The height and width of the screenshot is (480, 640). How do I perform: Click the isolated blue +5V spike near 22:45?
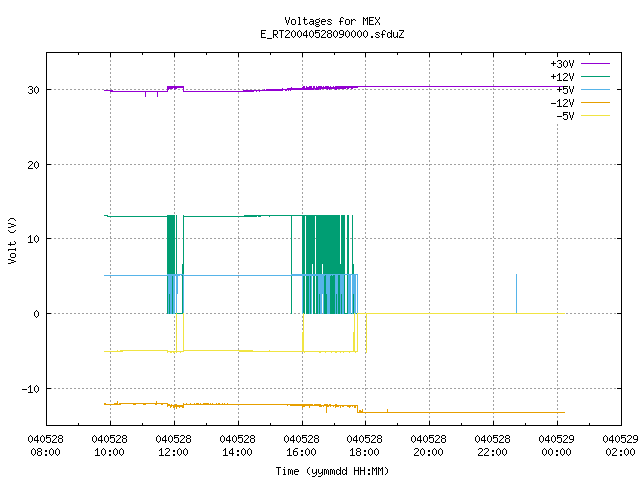[516, 294]
